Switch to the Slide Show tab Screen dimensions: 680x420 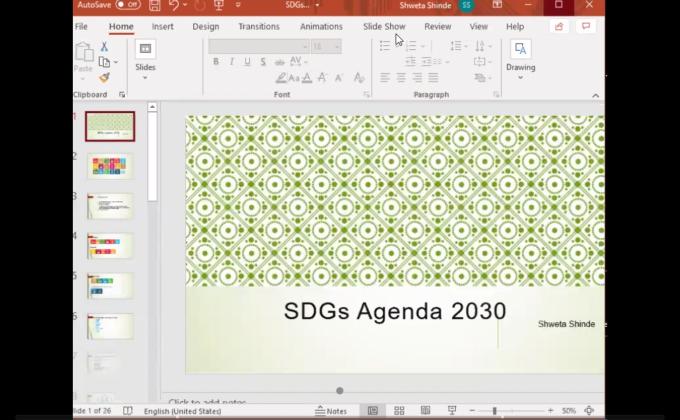click(384, 26)
